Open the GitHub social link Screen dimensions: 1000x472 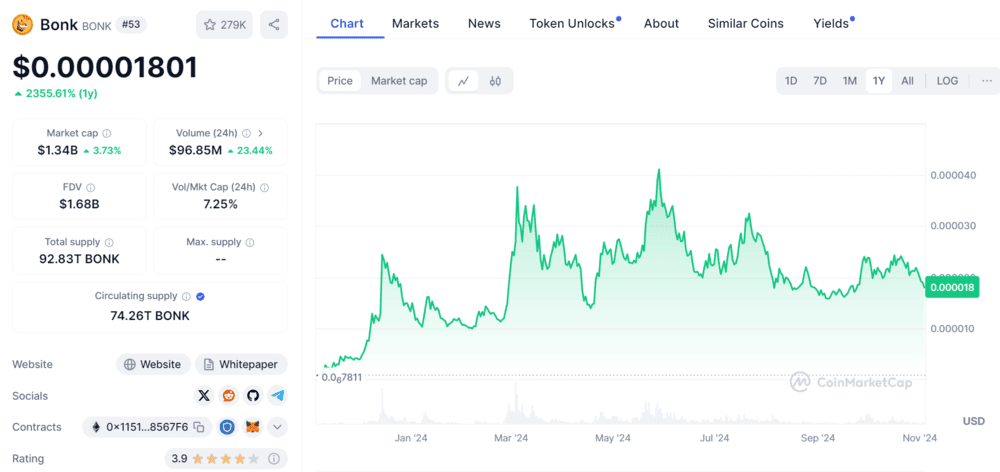point(253,396)
